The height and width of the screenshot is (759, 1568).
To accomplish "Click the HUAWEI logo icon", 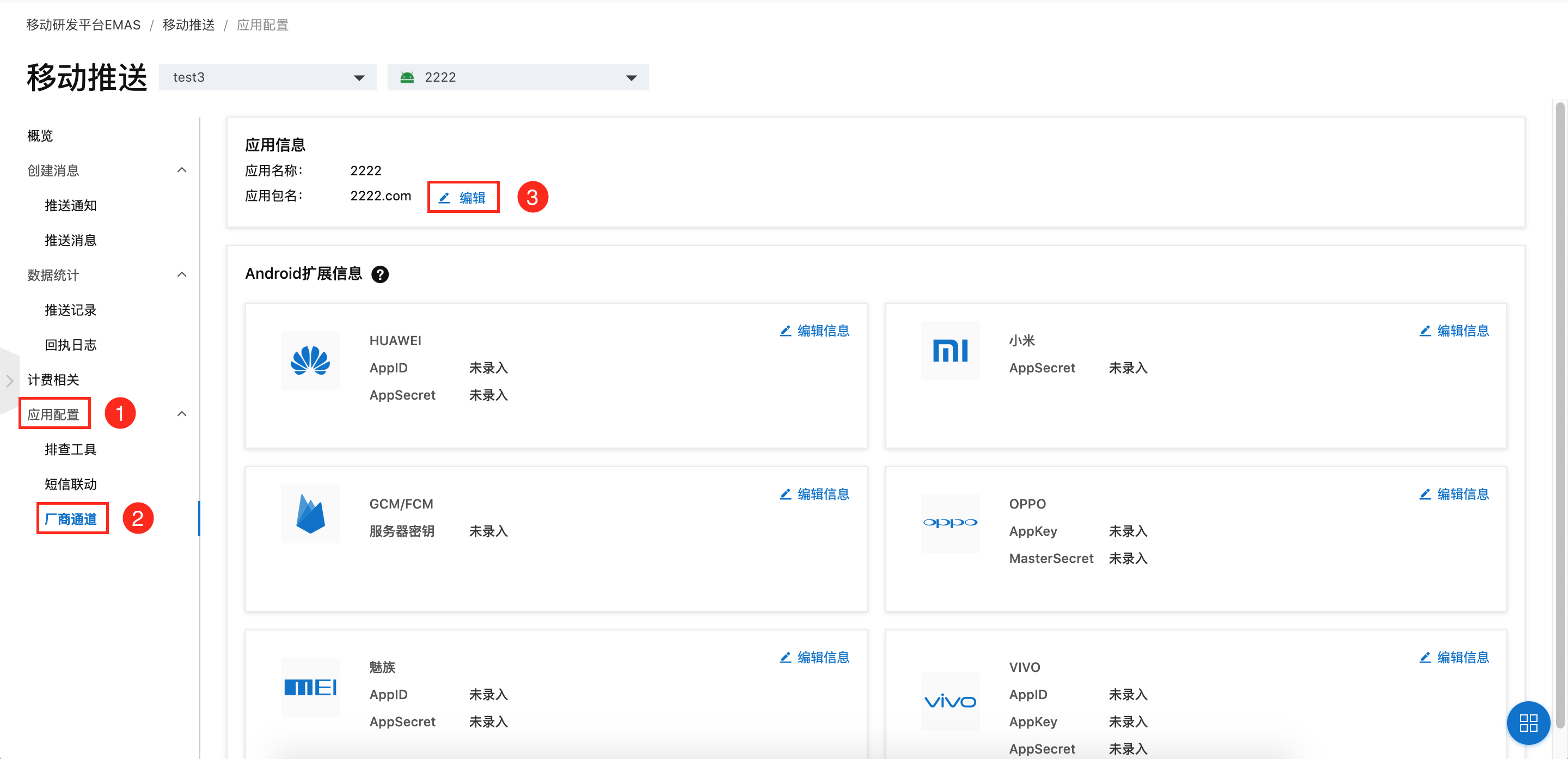I will pyautogui.click(x=310, y=360).
